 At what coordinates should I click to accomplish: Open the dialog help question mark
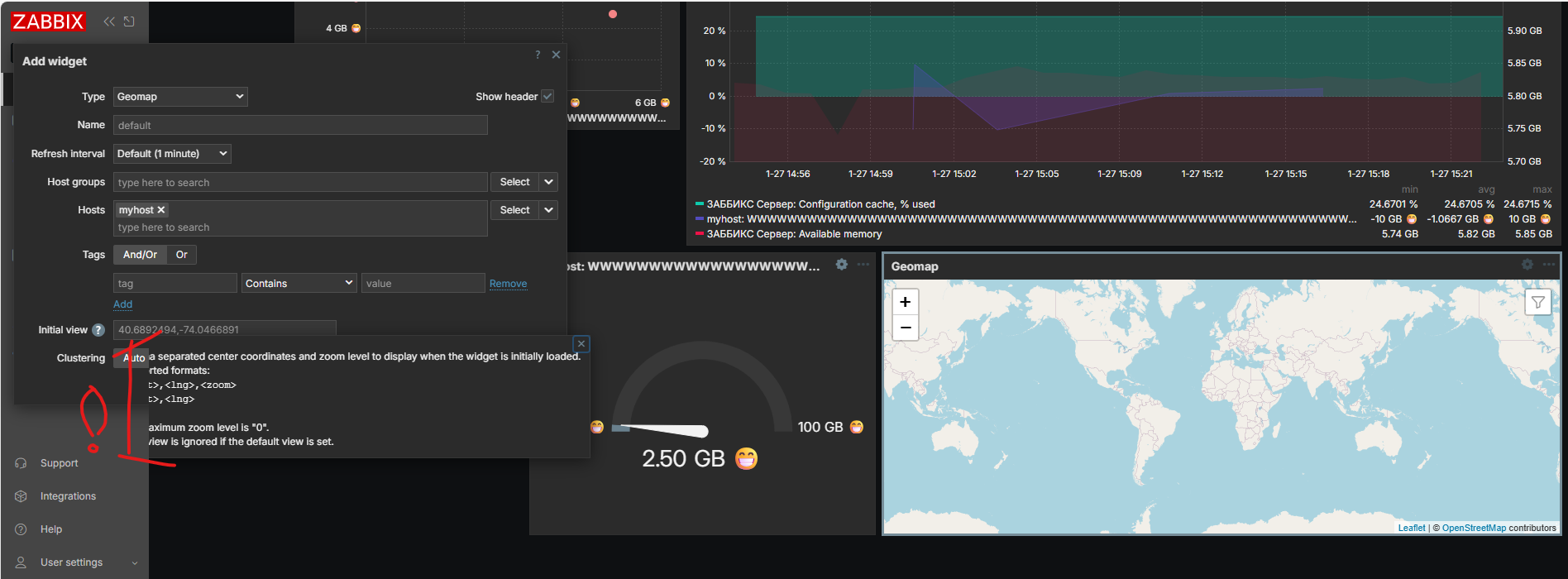[x=538, y=55]
